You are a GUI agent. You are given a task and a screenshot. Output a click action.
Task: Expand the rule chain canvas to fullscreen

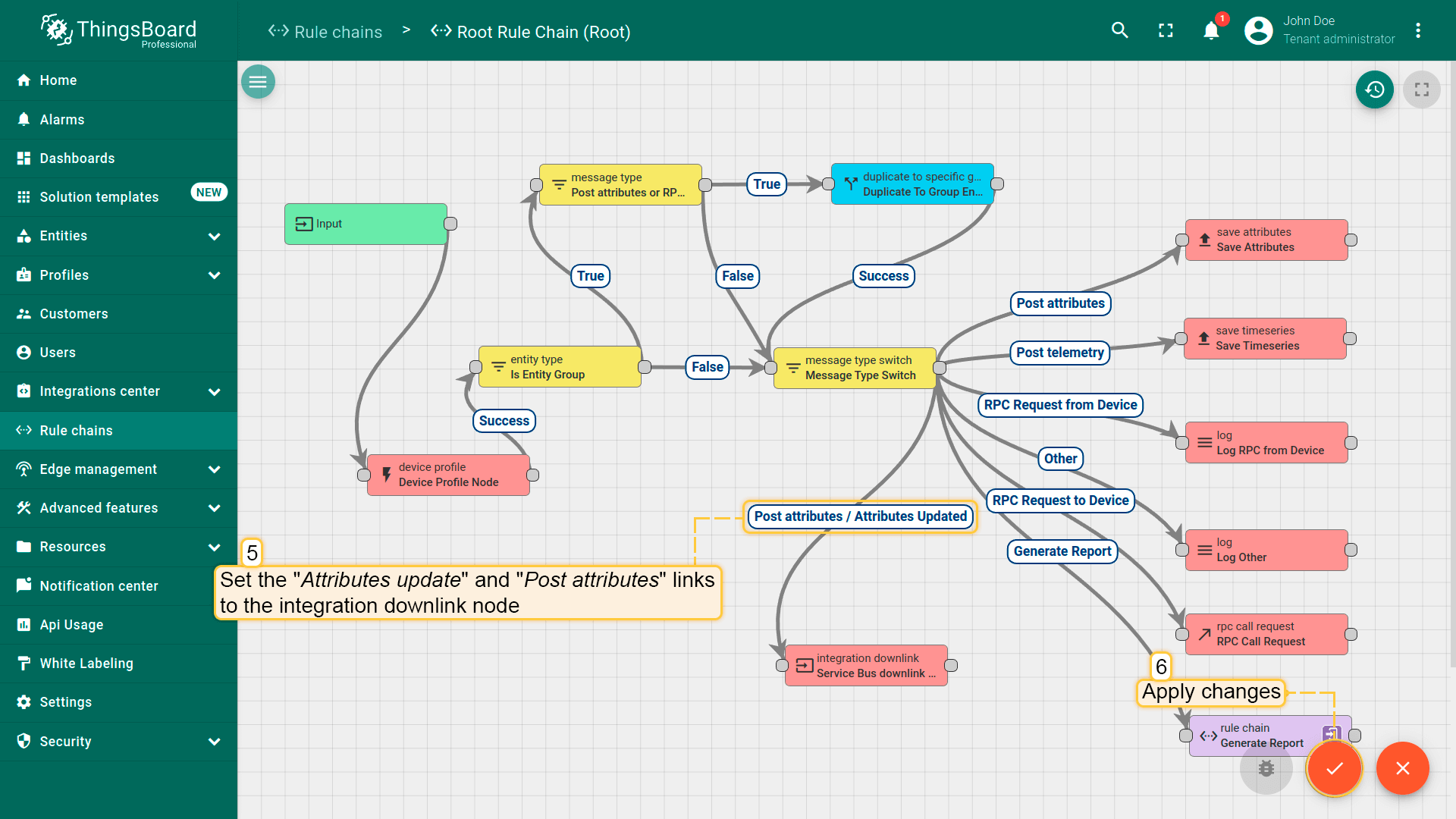pyautogui.click(x=1421, y=89)
